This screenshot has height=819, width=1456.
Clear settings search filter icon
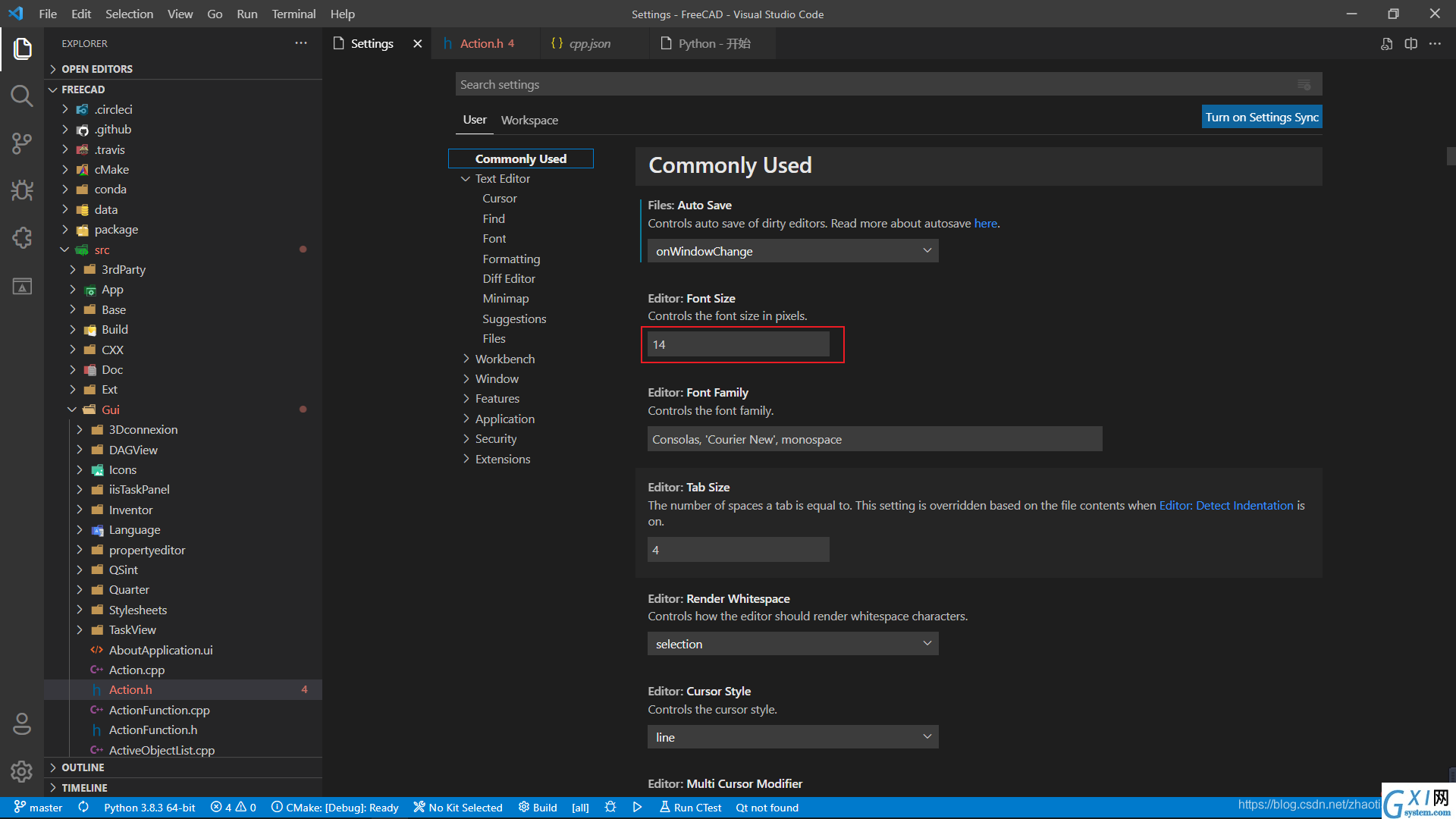coord(1304,84)
